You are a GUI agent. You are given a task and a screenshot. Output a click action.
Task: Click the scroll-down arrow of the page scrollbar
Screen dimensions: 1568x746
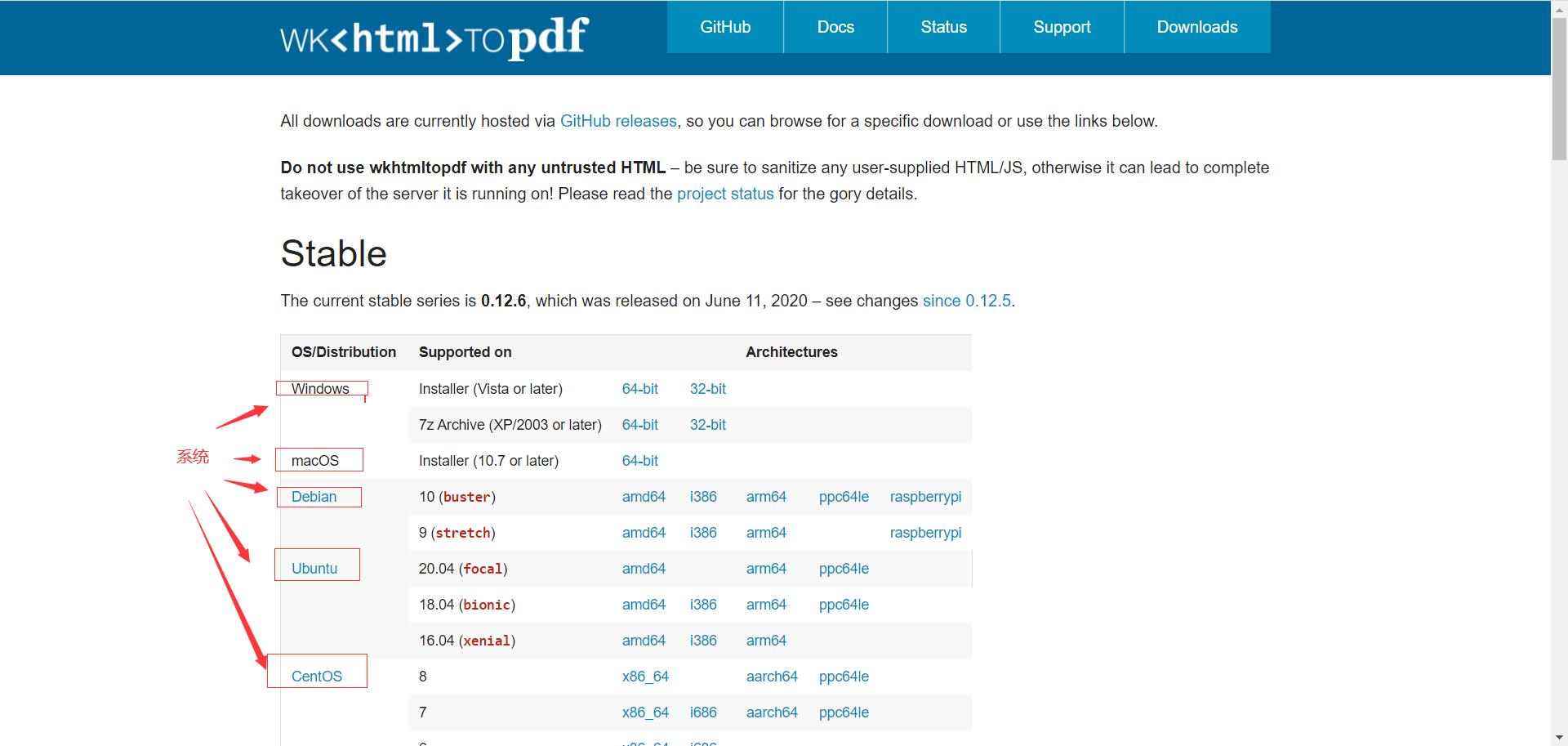pyautogui.click(x=1559, y=739)
